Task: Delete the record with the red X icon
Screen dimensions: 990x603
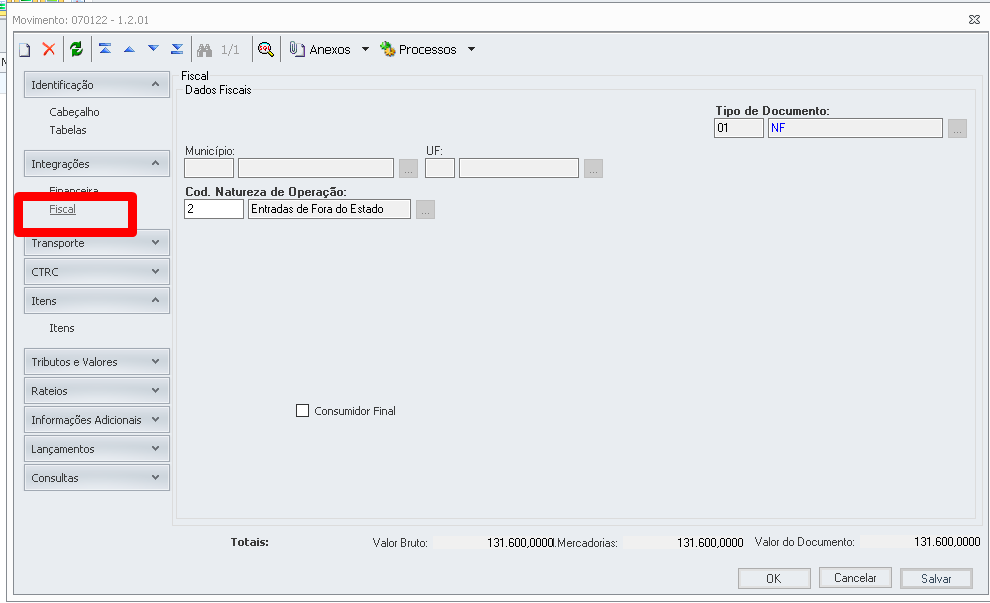Action: tap(49, 49)
